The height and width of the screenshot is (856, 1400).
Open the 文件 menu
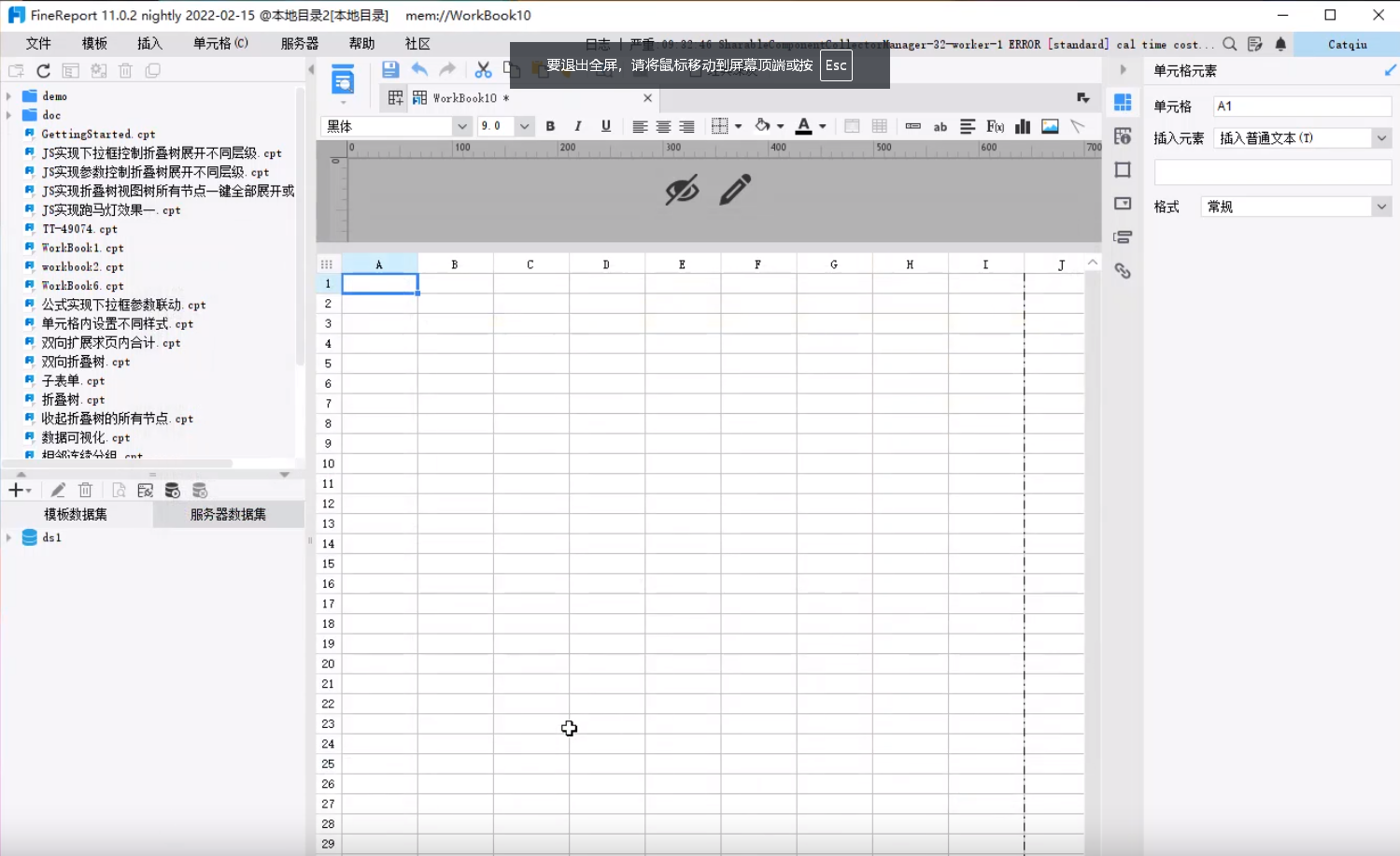coord(38,44)
